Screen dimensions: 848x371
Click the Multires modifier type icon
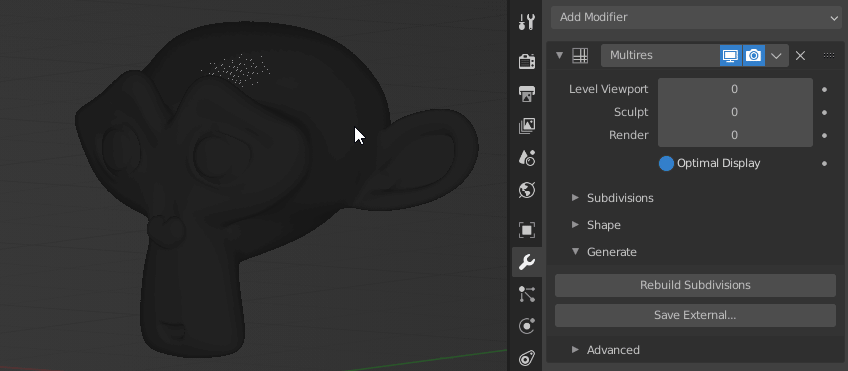580,56
